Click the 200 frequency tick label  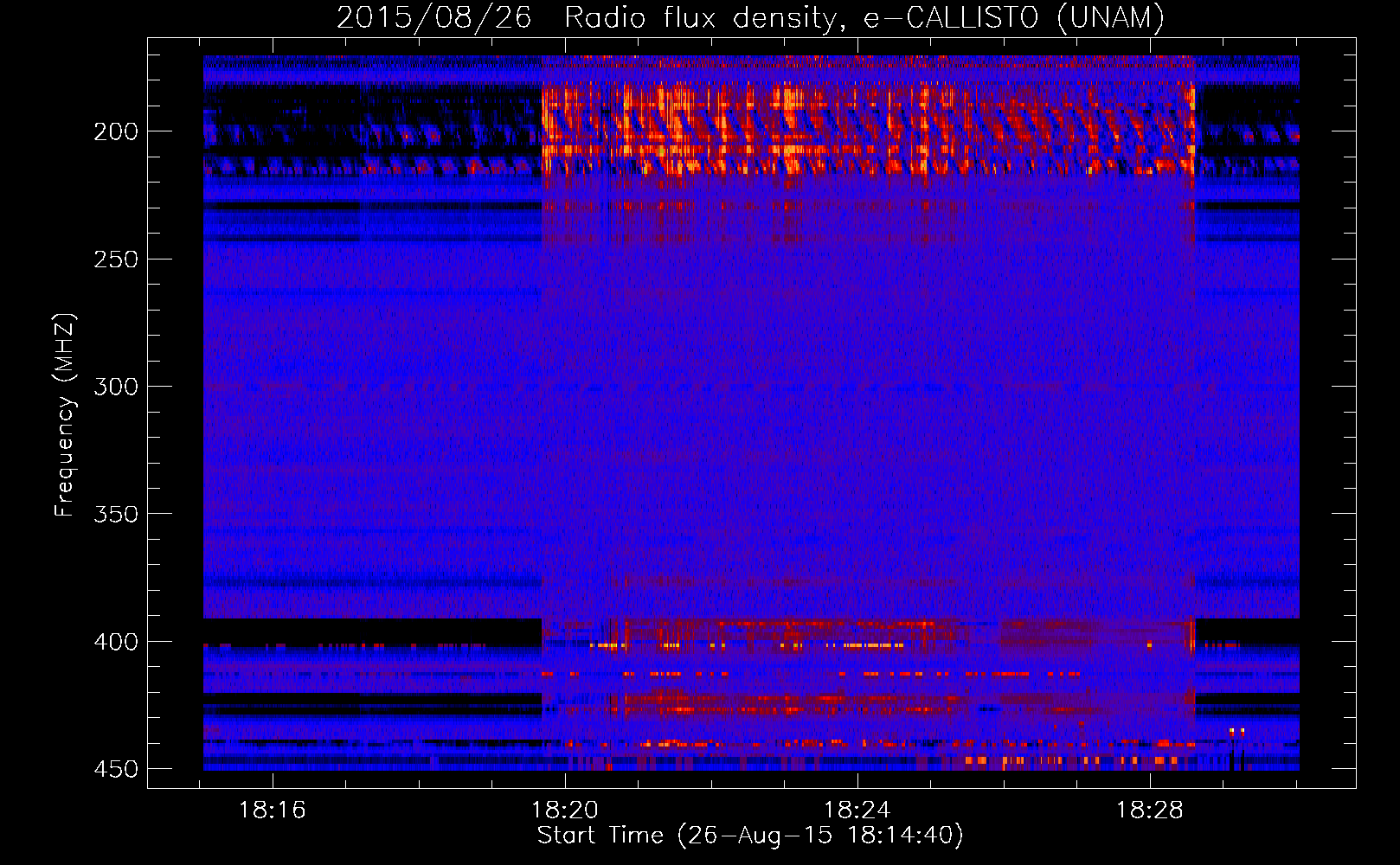[x=115, y=131]
